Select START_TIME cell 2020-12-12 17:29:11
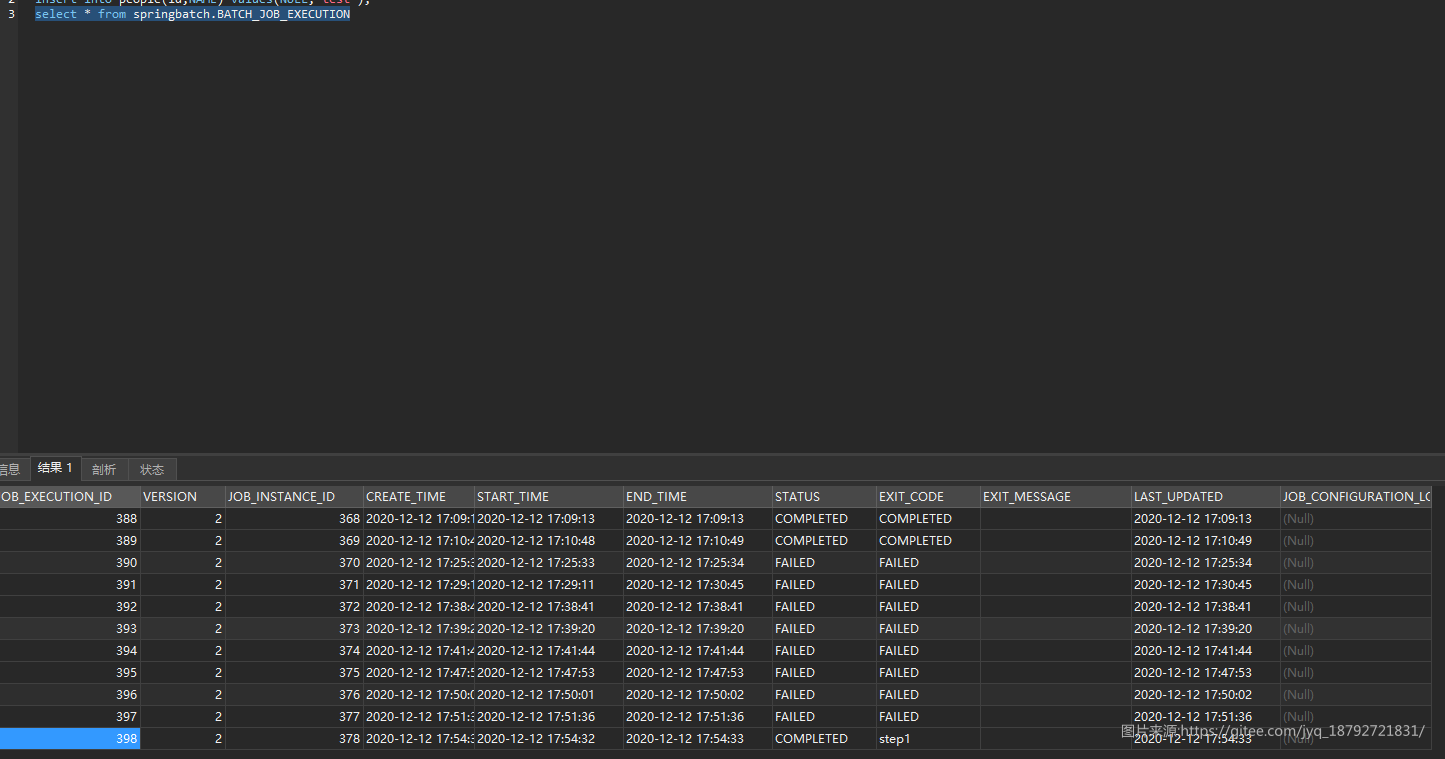1445x759 pixels. click(549, 585)
